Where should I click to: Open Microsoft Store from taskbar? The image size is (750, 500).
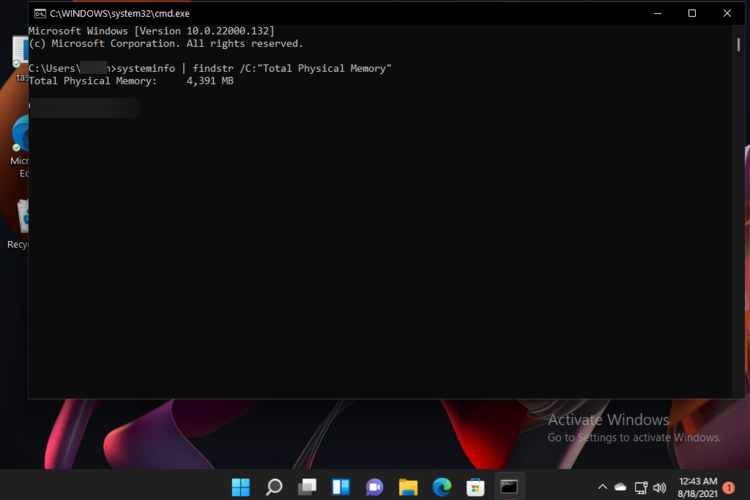coord(476,487)
